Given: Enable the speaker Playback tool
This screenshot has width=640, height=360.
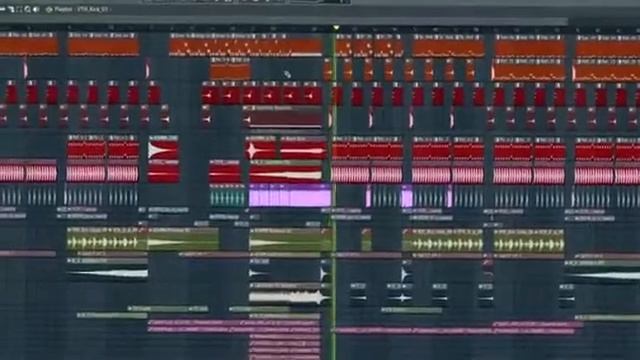Looking at the screenshot, I should 36,9.
